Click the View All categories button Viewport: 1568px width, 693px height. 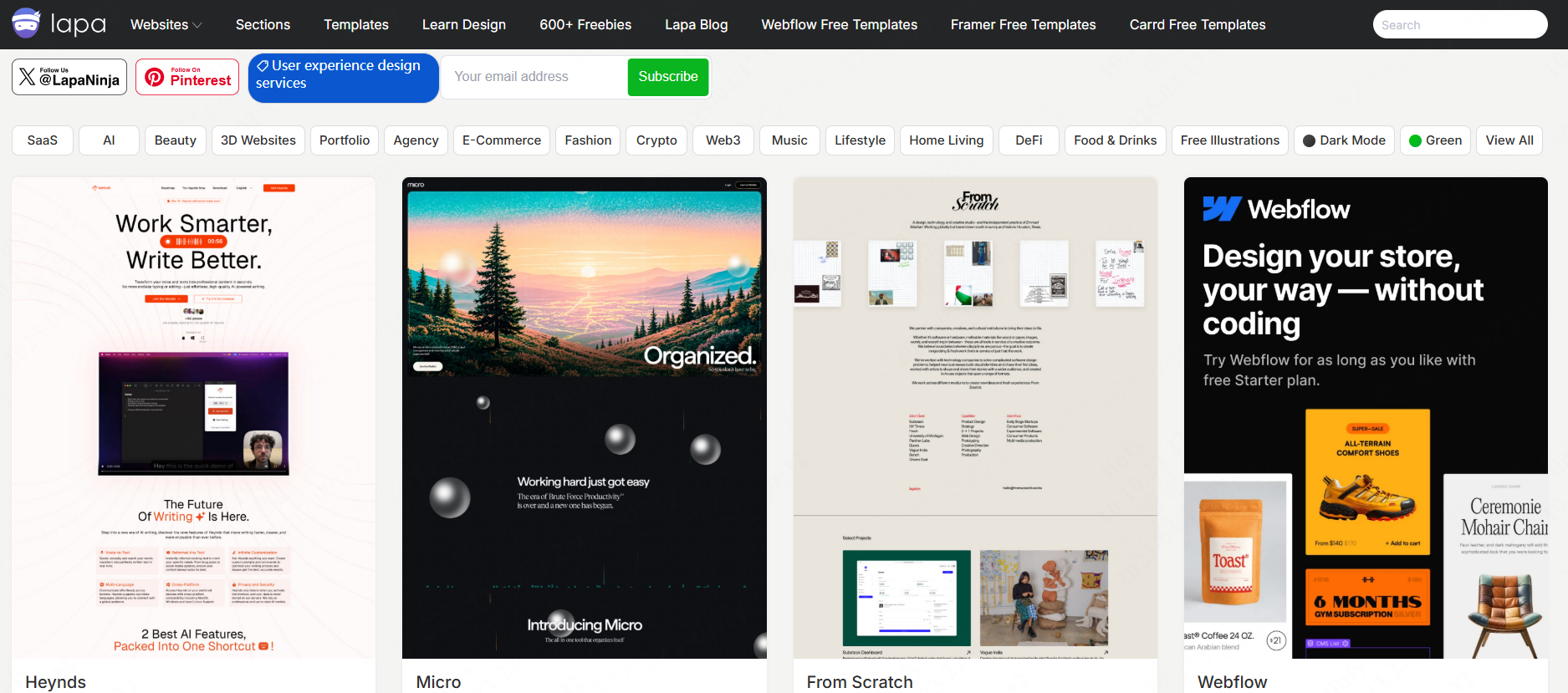point(1509,140)
